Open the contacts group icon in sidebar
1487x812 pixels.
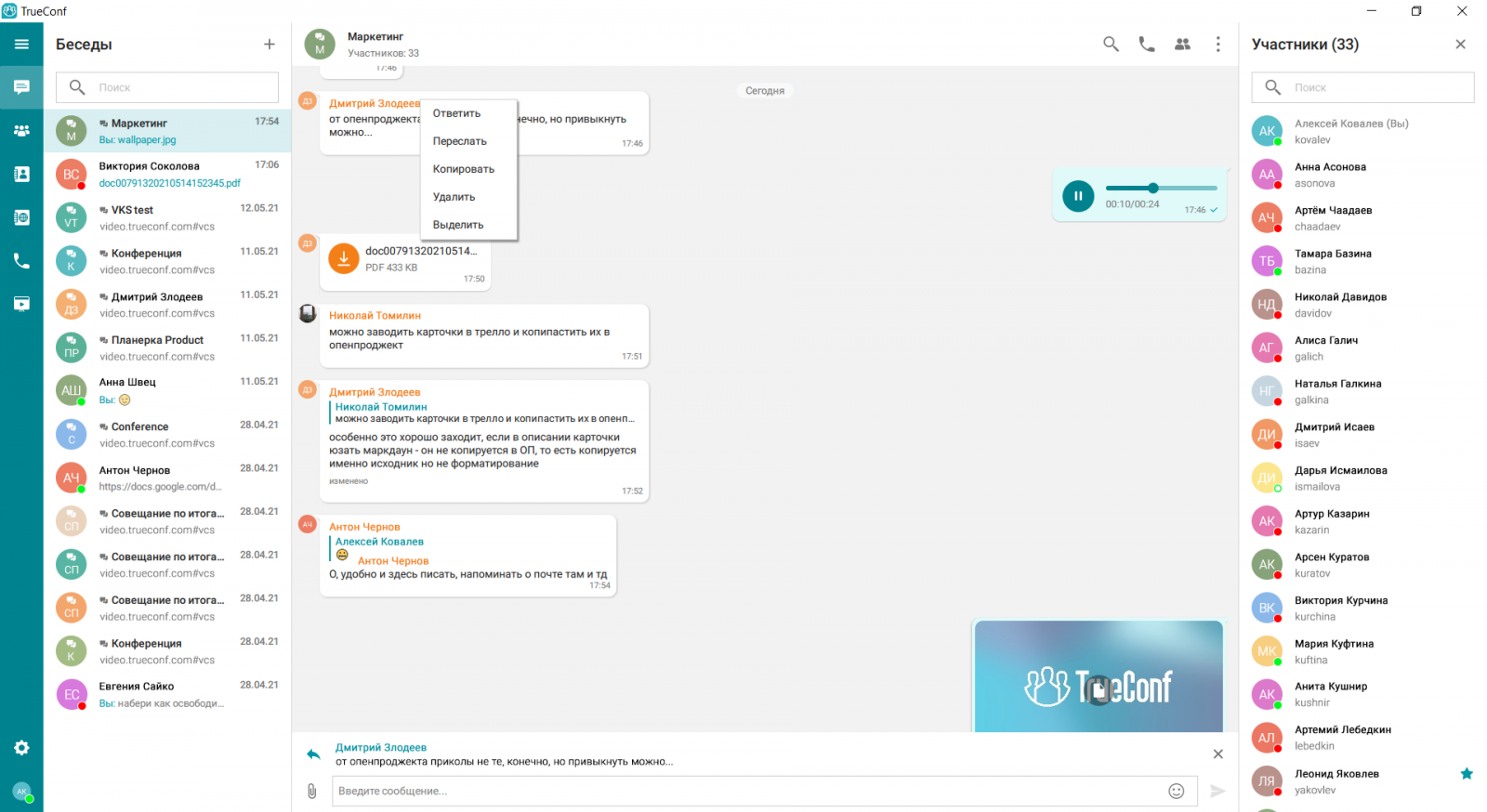(x=21, y=131)
